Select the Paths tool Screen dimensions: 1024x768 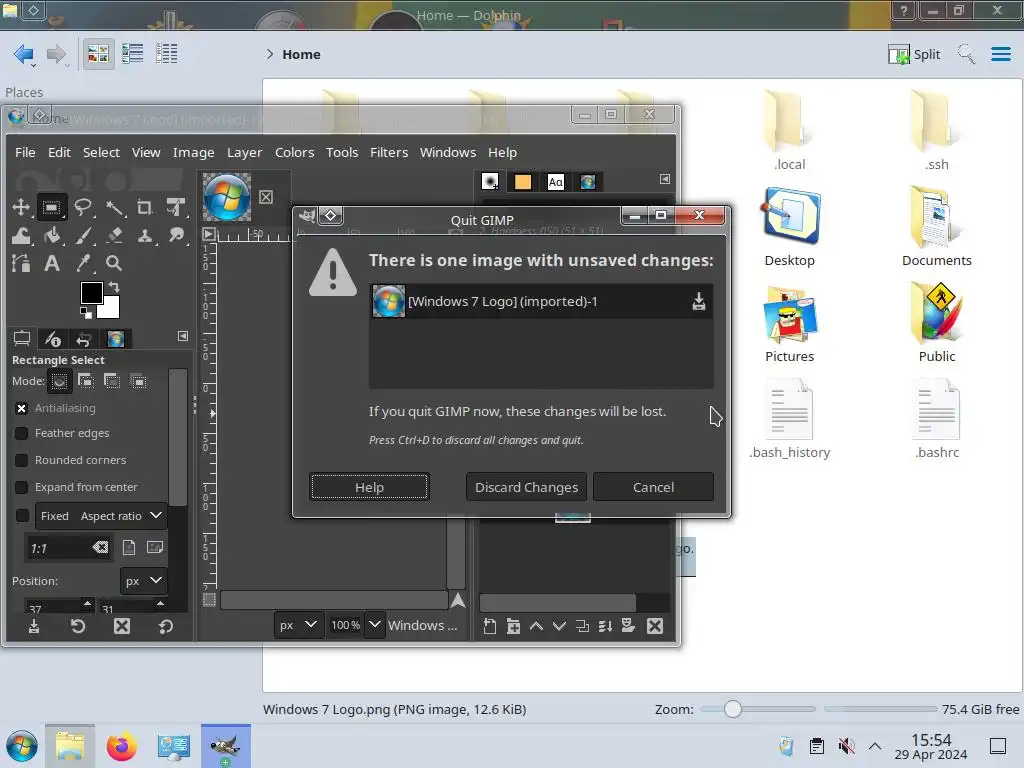(21, 263)
